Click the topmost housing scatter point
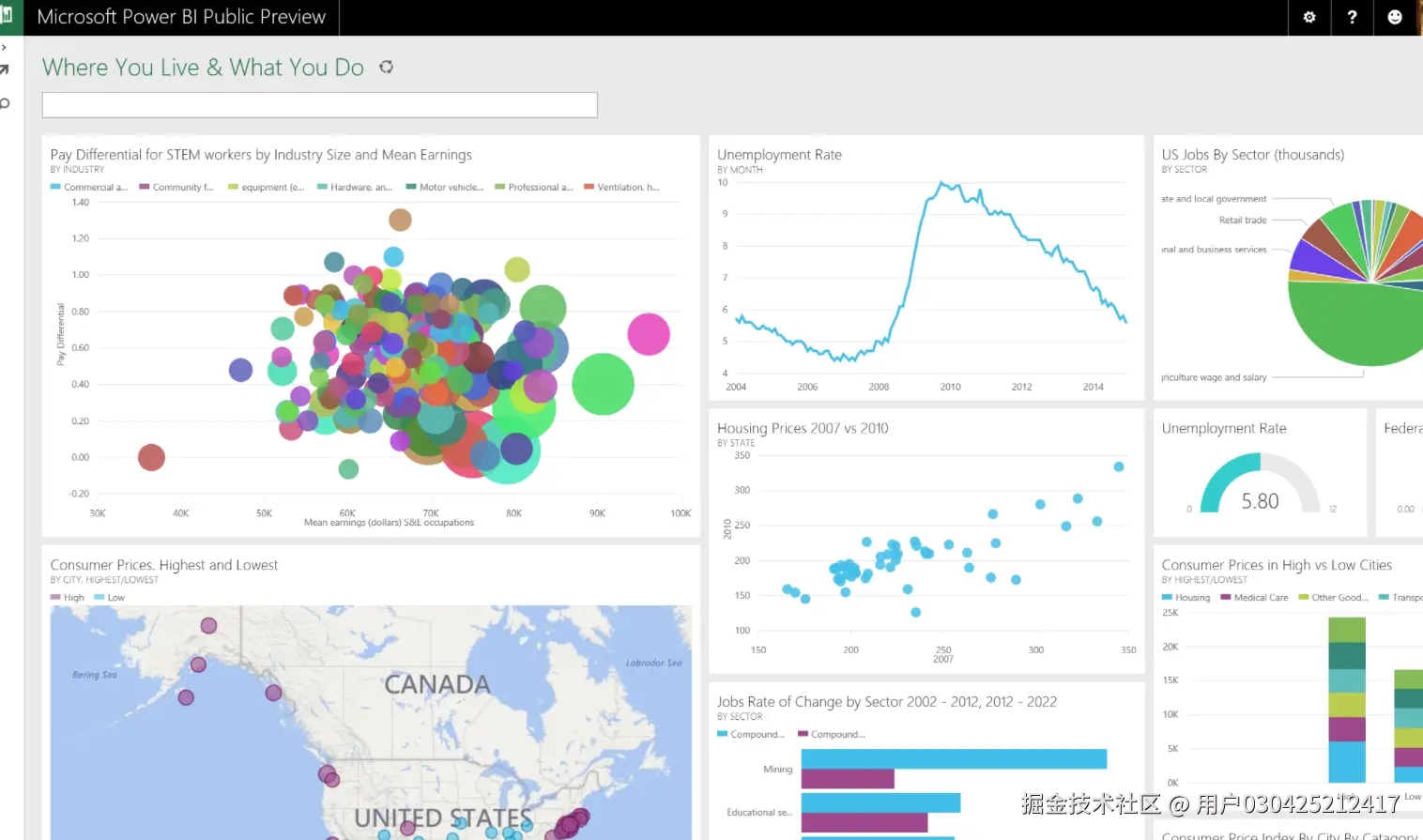Viewport: 1423px width, 840px height. point(1118,466)
